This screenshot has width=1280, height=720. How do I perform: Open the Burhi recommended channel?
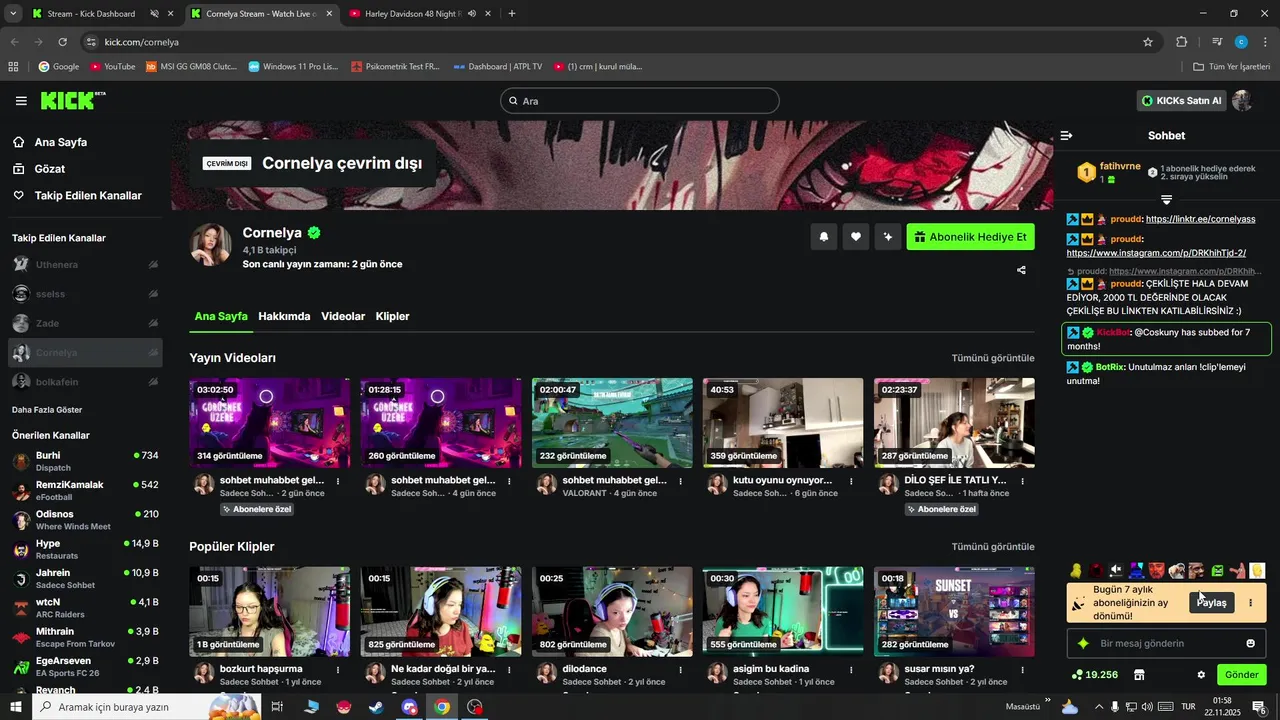pos(85,461)
